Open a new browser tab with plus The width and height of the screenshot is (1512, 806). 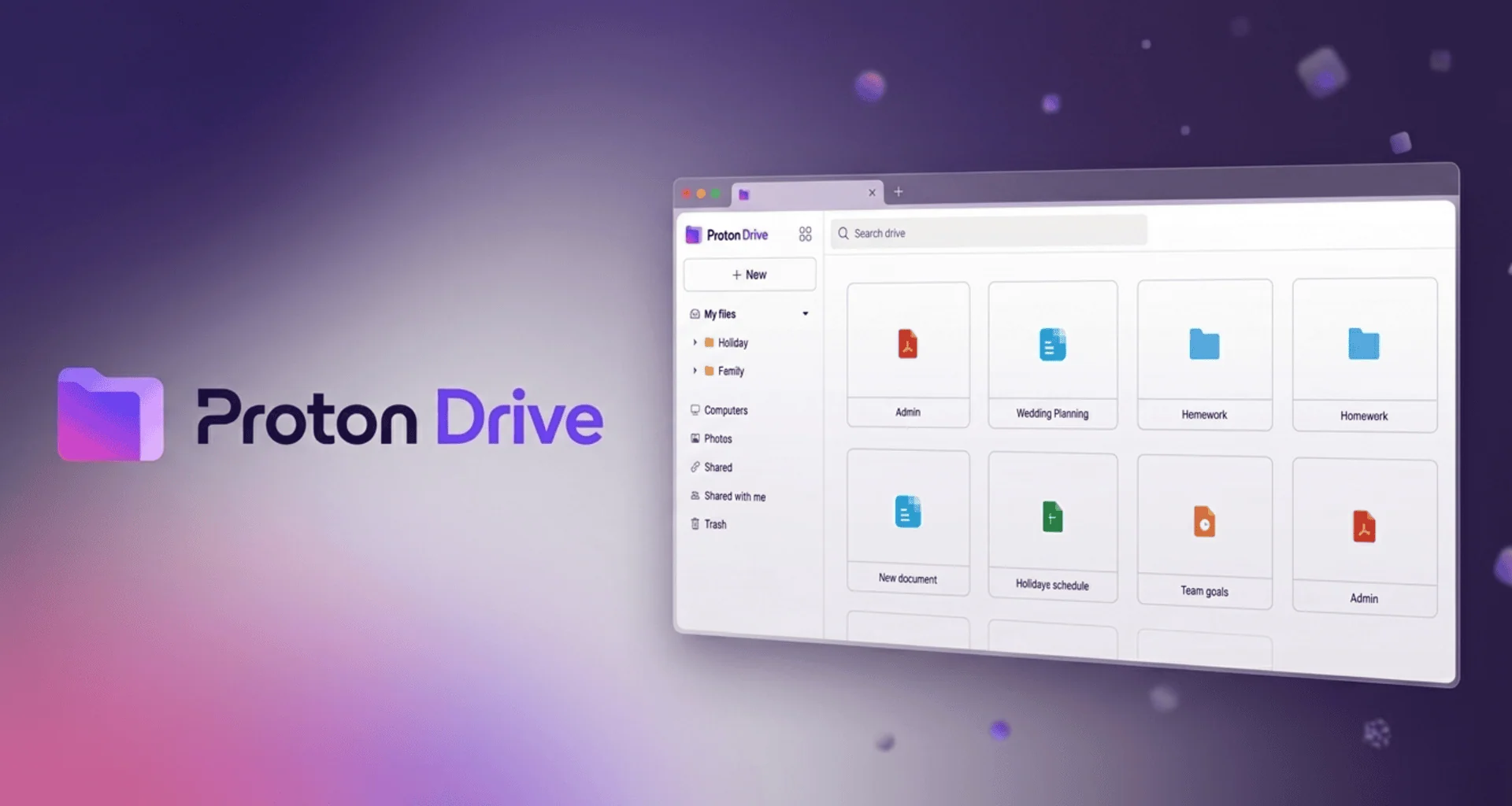[898, 191]
